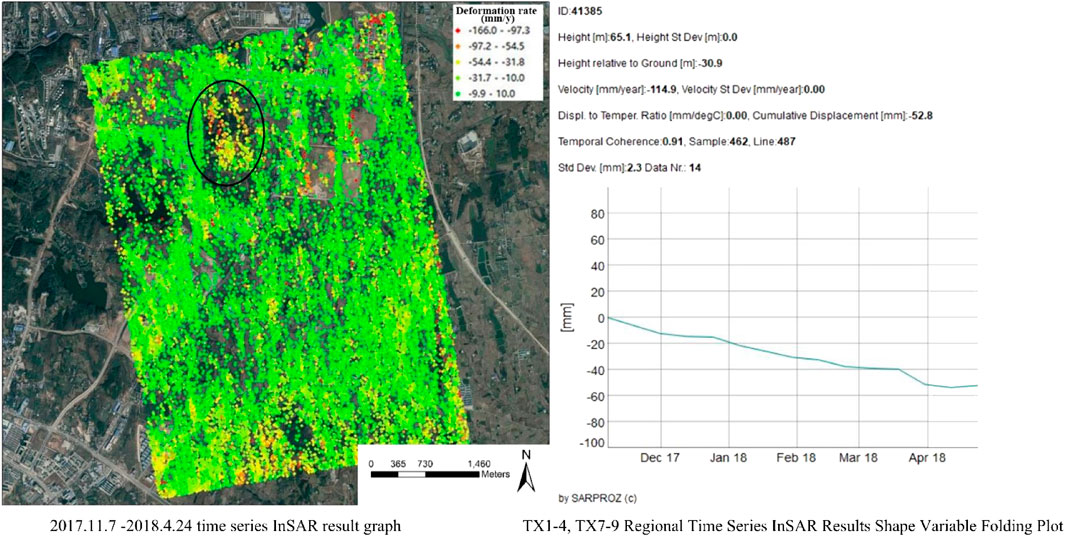The height and width of the screenshot is (536, 1065).
Task: Click the 'Mar 18' x-axis label
Action: tap(860, 459)
